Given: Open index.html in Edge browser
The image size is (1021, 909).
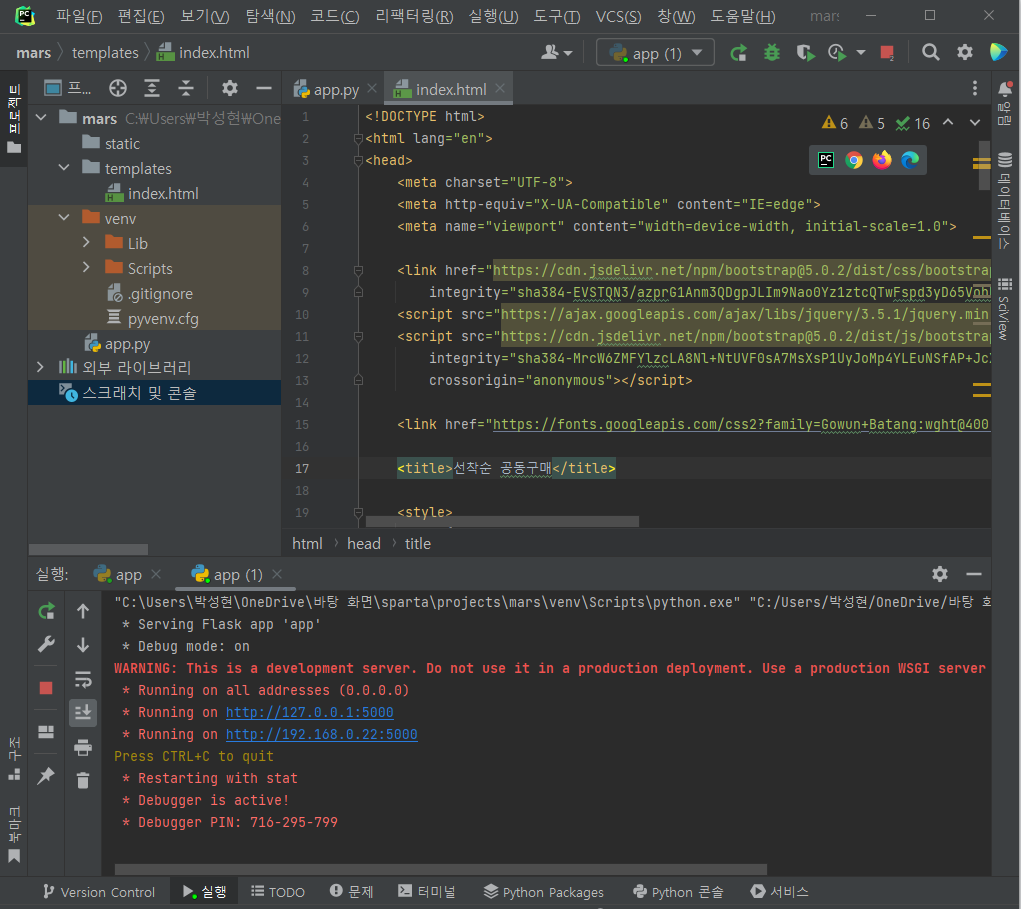Looking at the screenshot, I should point(910,160).
